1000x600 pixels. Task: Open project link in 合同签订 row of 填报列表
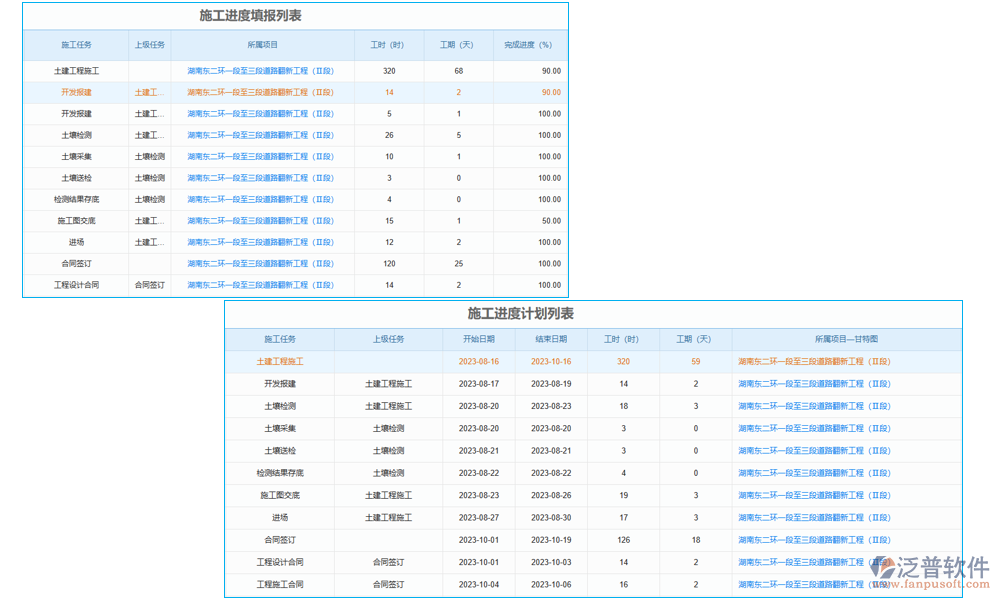point(260,264)
